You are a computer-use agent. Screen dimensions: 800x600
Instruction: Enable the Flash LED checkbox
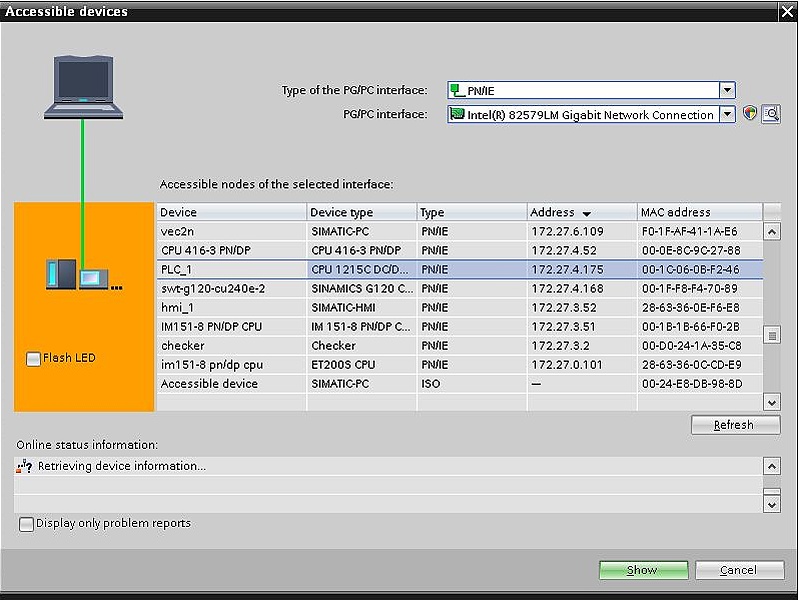point(33,359)
